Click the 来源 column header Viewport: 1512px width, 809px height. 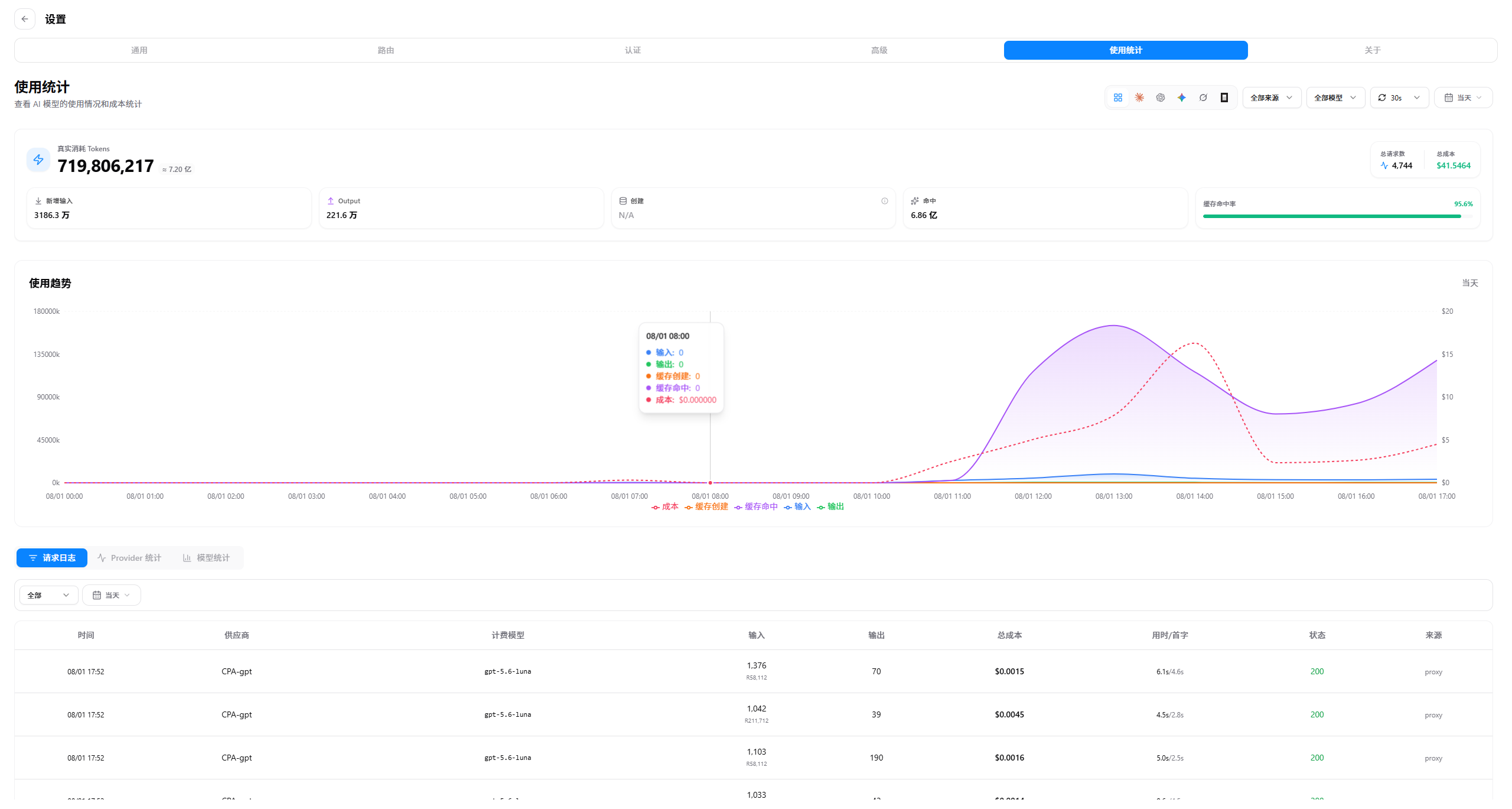pos(1433,635)
